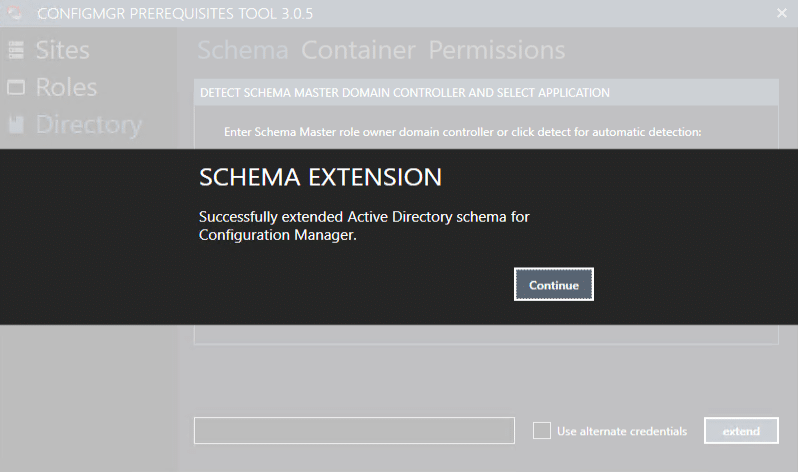Select the Directory section label

(x=88, y=125)
